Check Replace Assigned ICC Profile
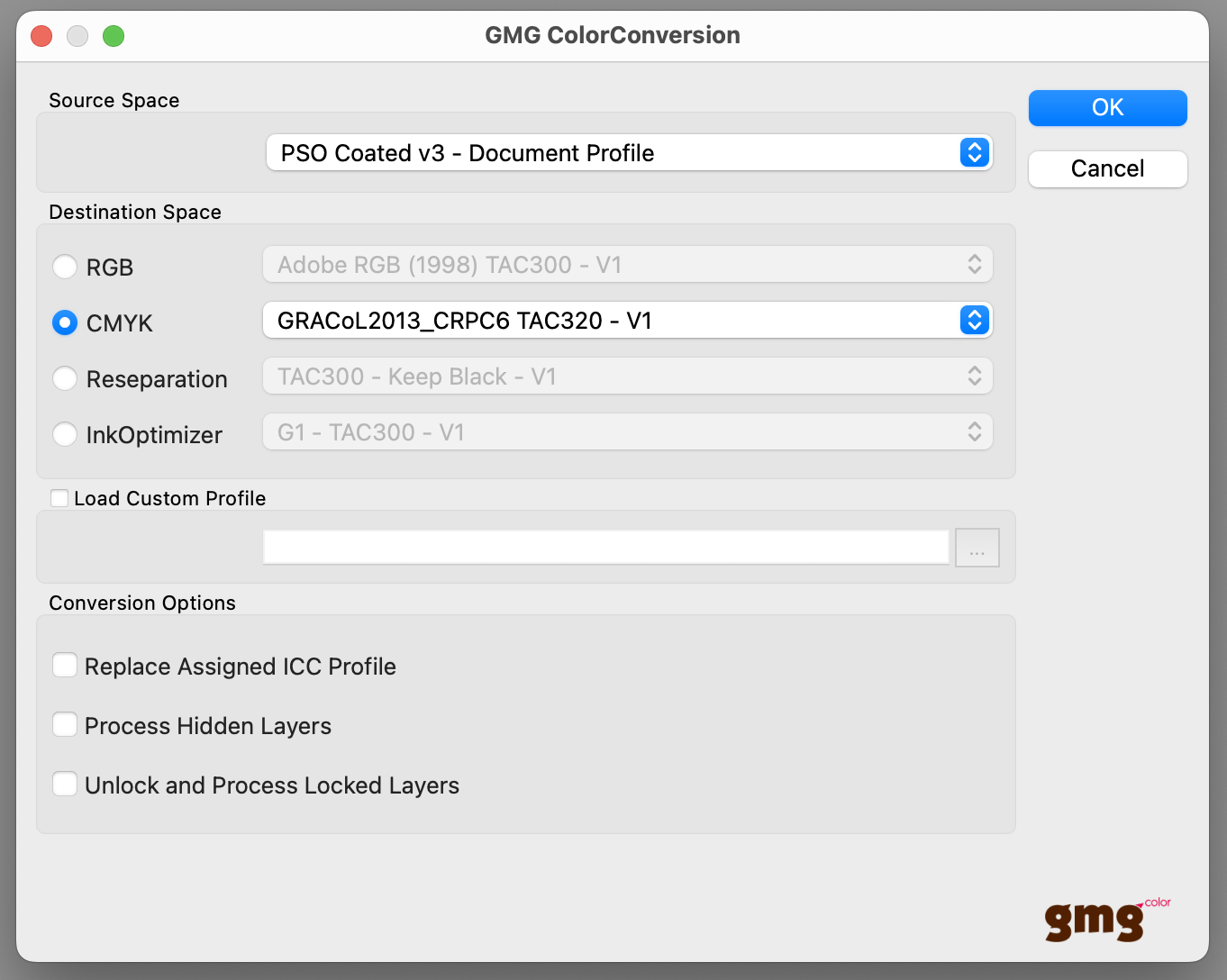Screen dimensions: 1227x980 pyautogui.click(x=65, y=666)
